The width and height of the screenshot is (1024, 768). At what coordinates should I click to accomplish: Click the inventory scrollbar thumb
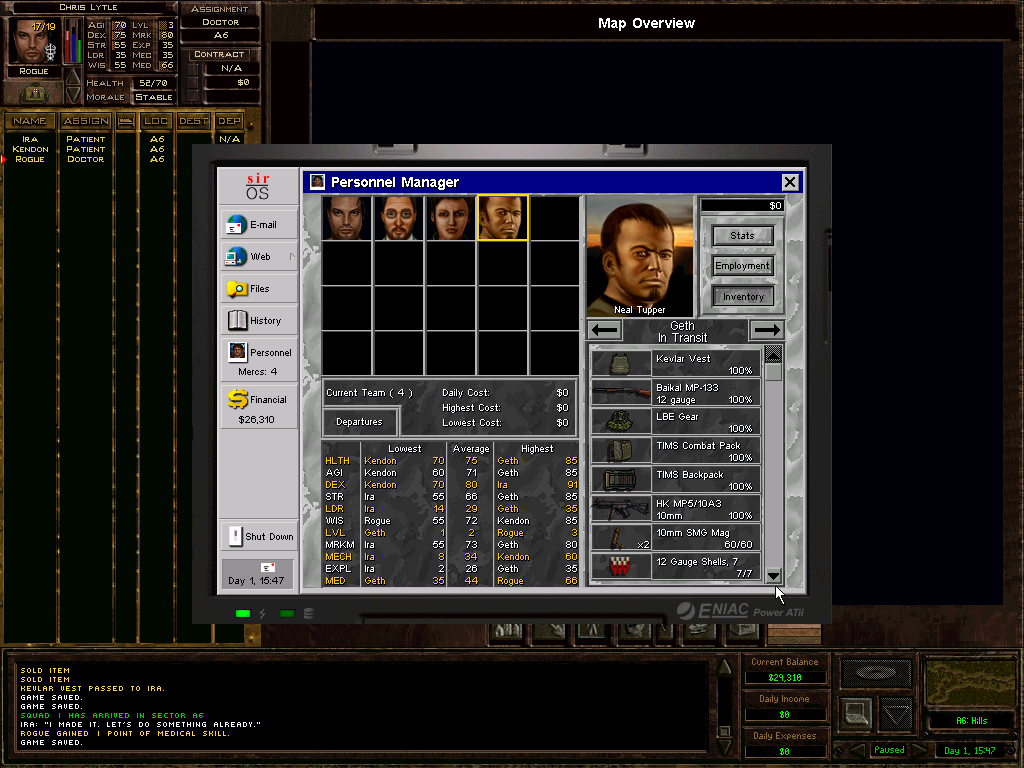point(773,372)
